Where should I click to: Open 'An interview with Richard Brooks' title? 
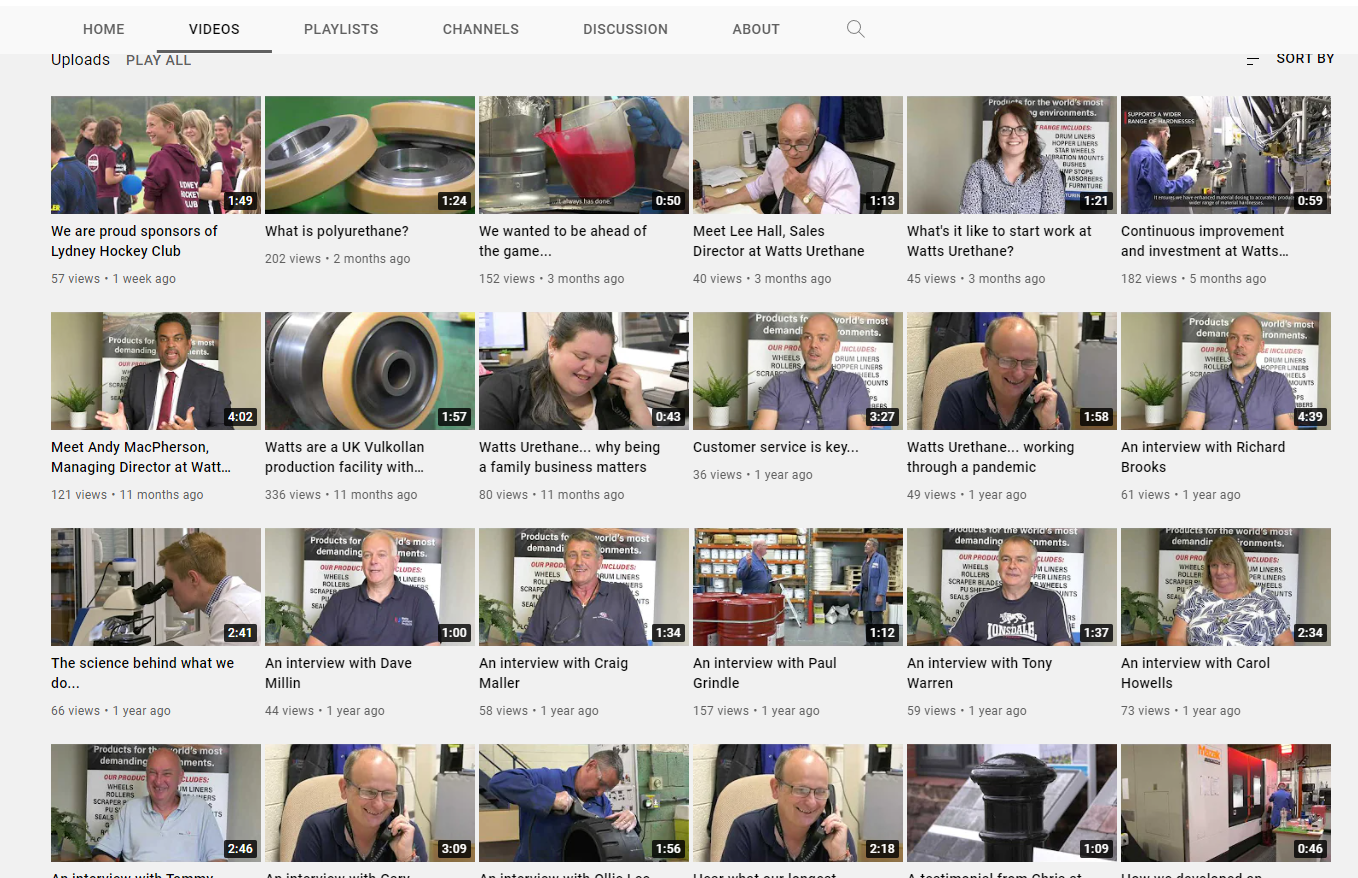pyautogui.click(x=1203, y=457)
